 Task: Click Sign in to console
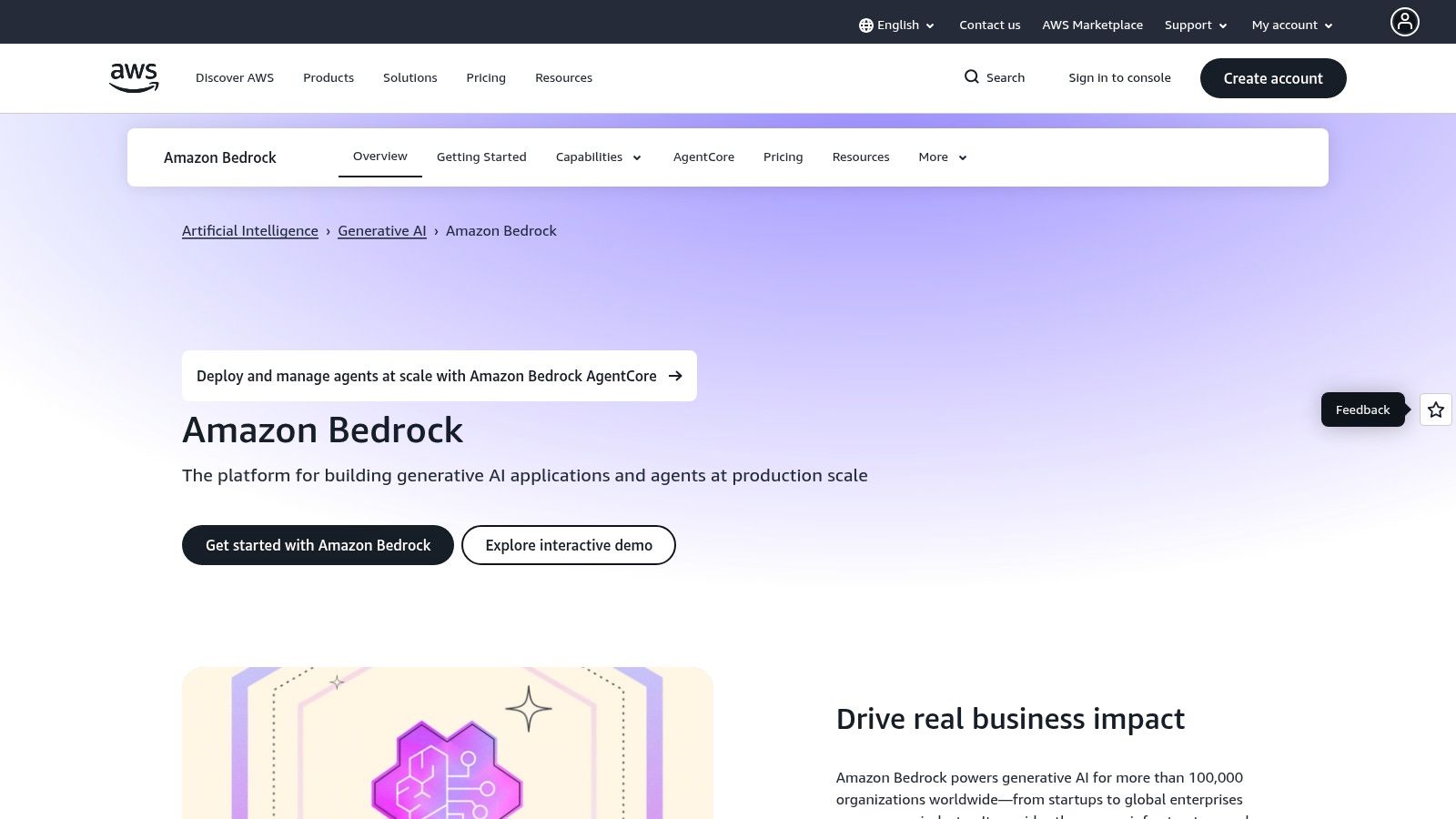1119,77
